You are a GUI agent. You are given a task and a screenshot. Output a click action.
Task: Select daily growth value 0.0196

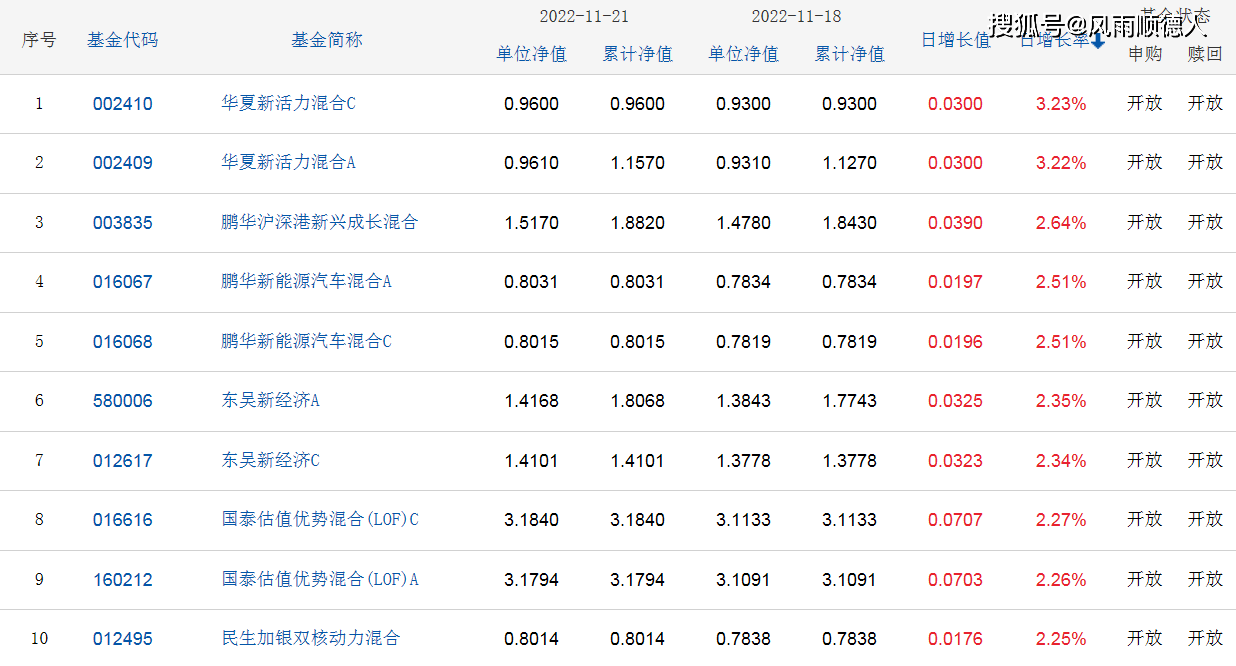(x=955, y=342)
